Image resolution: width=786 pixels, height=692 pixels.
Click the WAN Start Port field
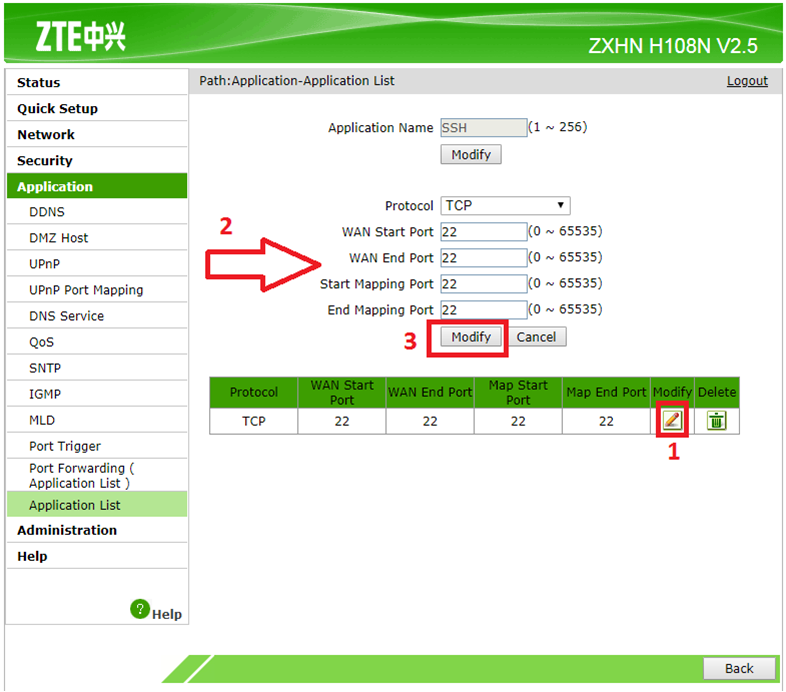[x=483, y=232]
